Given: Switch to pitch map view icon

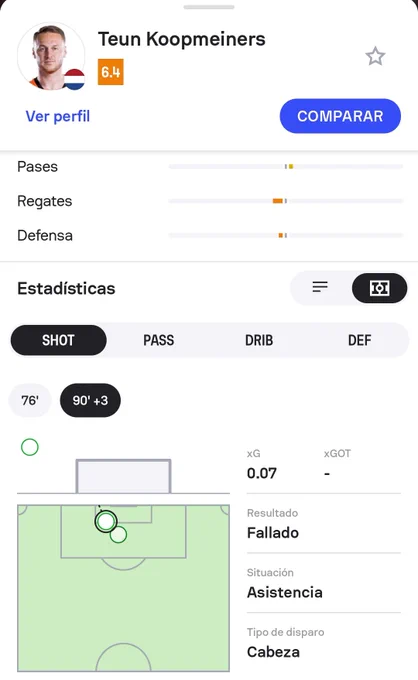Looking at the screenshot, I should 379,288.
